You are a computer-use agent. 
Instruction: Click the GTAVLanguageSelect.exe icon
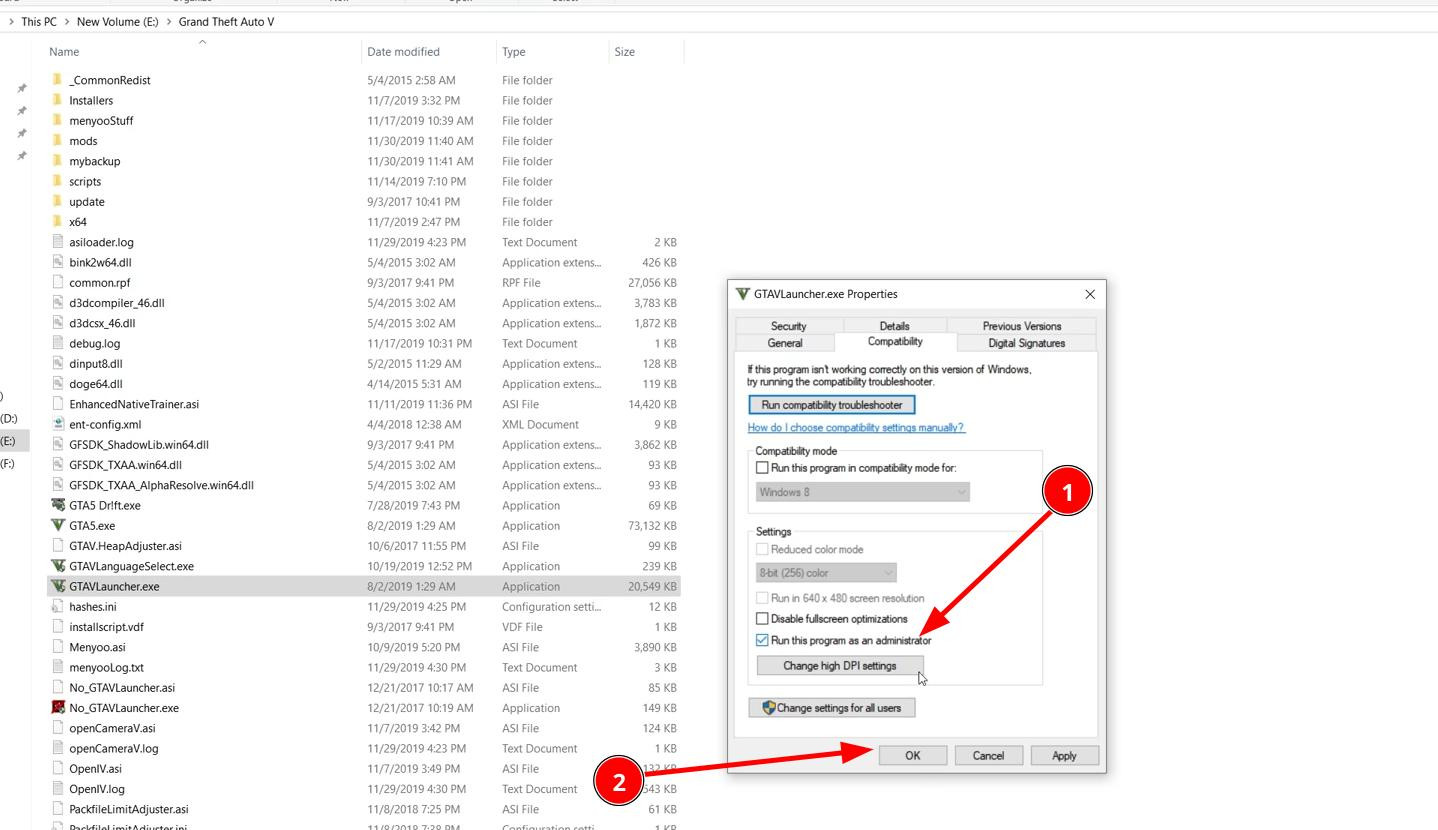click(58, 566)
